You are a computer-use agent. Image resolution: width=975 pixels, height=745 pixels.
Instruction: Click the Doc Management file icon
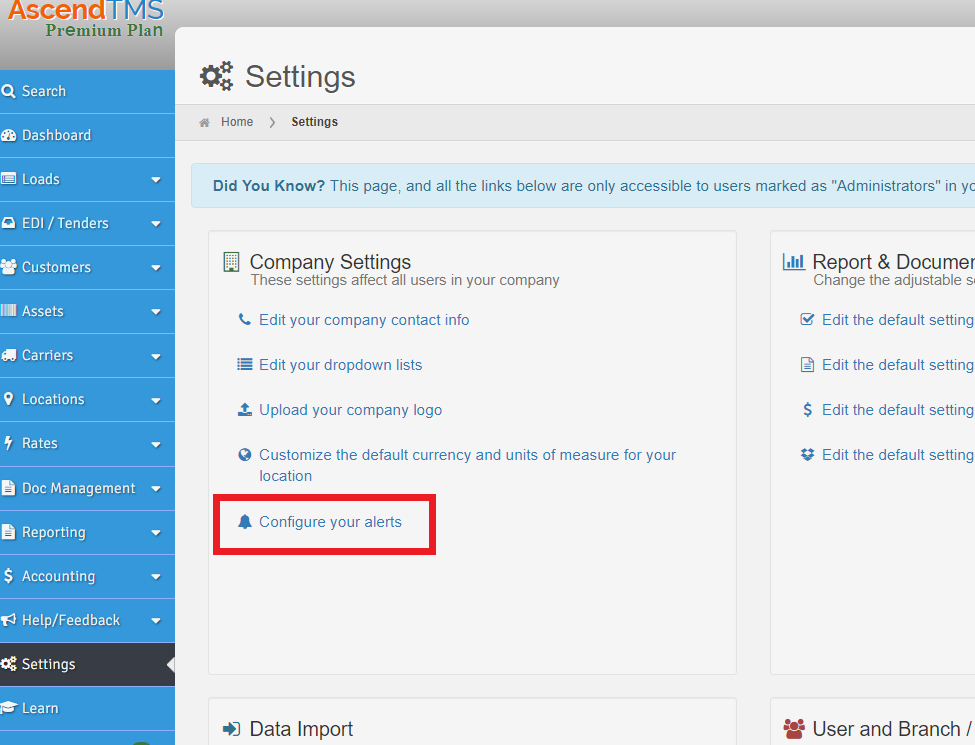pyautogui.click(x=9, y=488)
